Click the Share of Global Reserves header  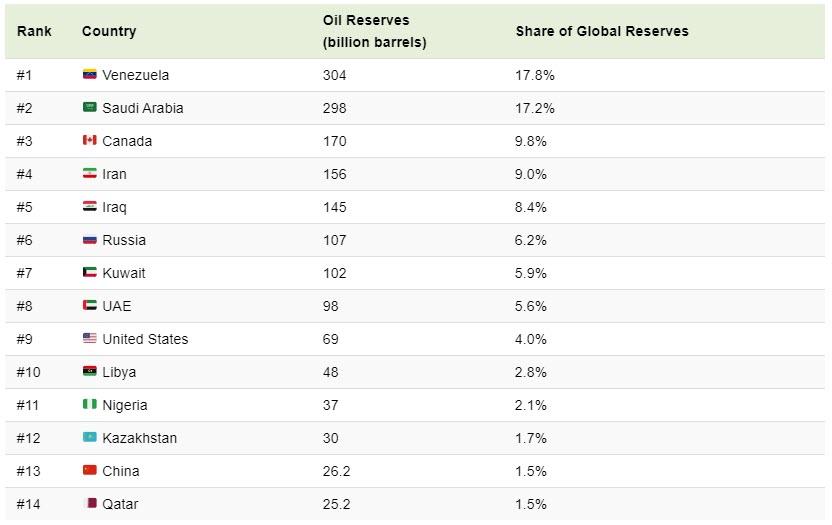pyautogui.click(x=602, y=31)
